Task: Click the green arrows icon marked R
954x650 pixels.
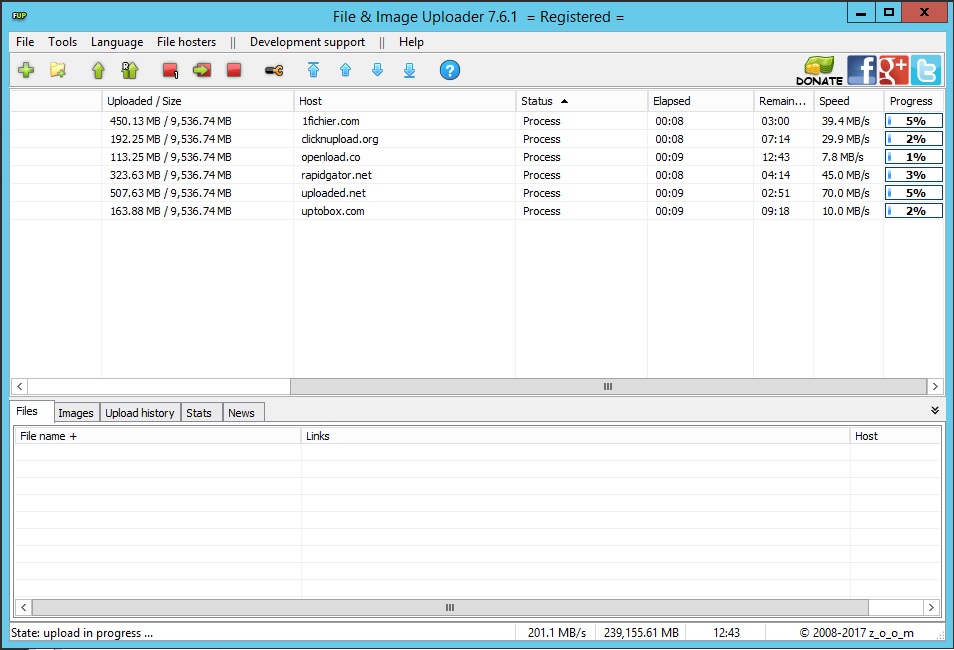Action: (x=130, y=70)
